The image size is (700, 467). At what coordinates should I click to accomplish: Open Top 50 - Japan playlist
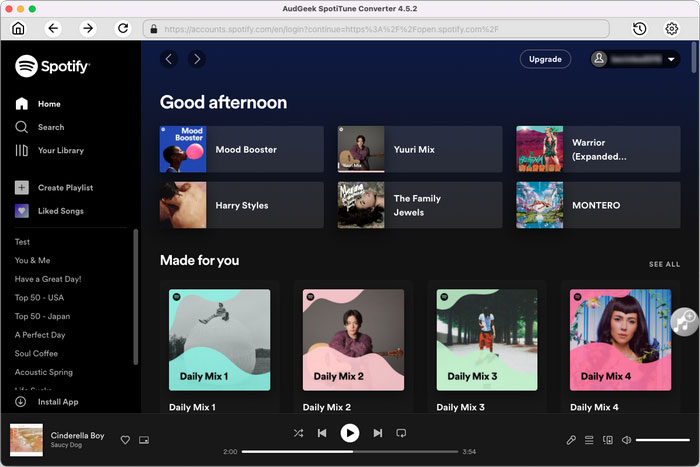click(x=42, y=316)
